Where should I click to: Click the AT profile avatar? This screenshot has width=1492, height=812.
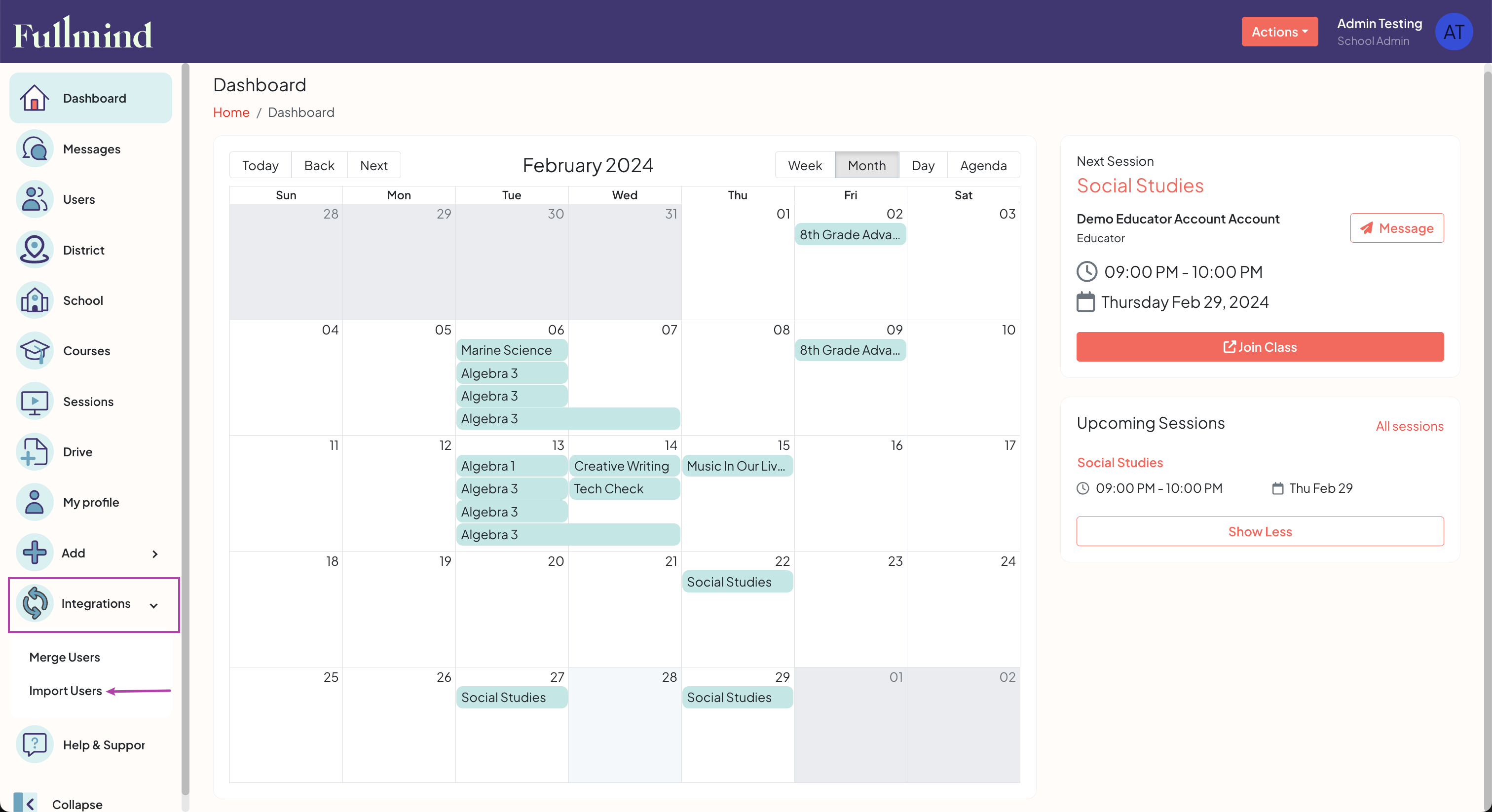pyautogui.click(x=1454, y=31)
